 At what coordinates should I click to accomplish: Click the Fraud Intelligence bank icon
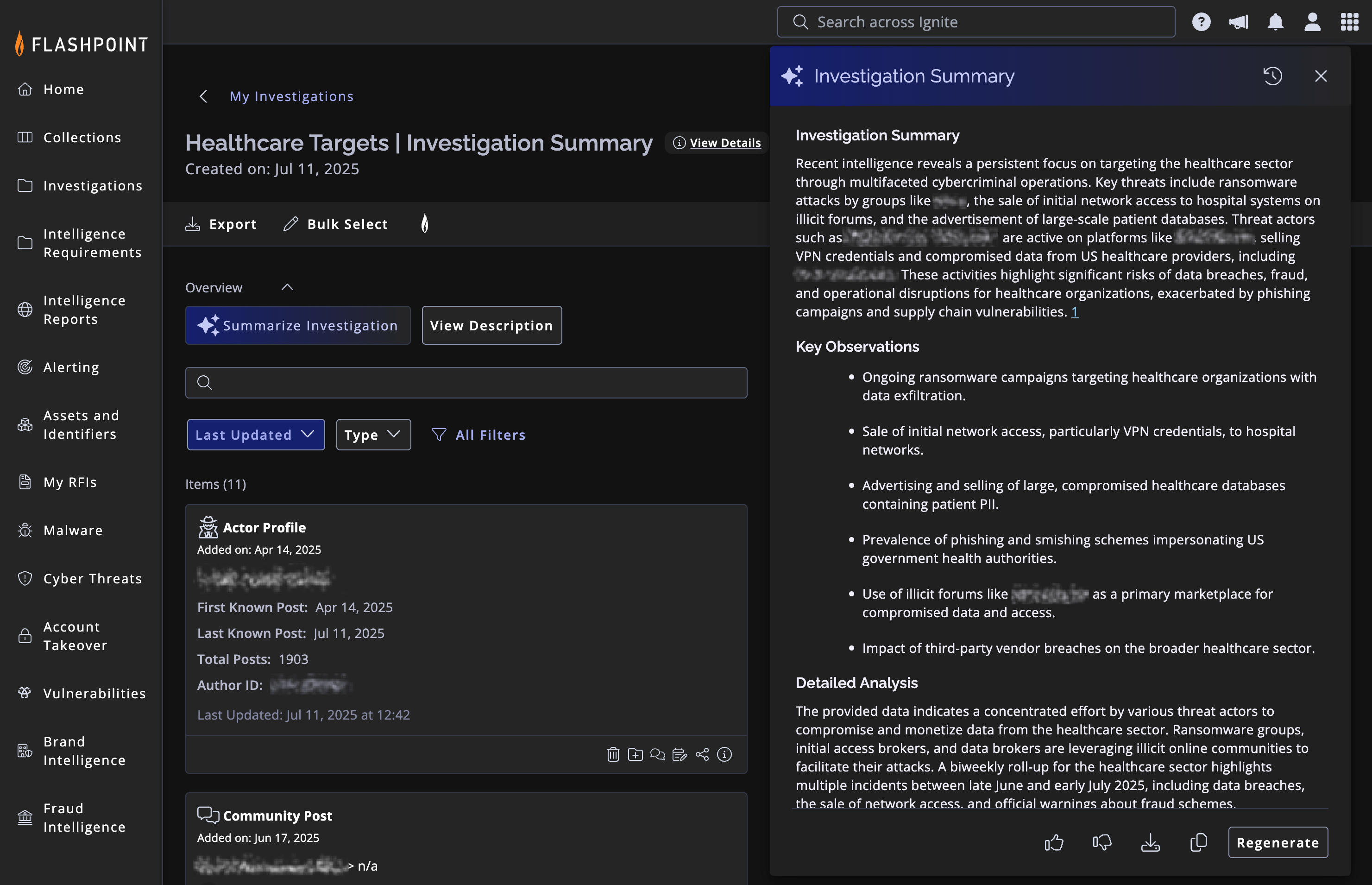(x=25, y=817)
